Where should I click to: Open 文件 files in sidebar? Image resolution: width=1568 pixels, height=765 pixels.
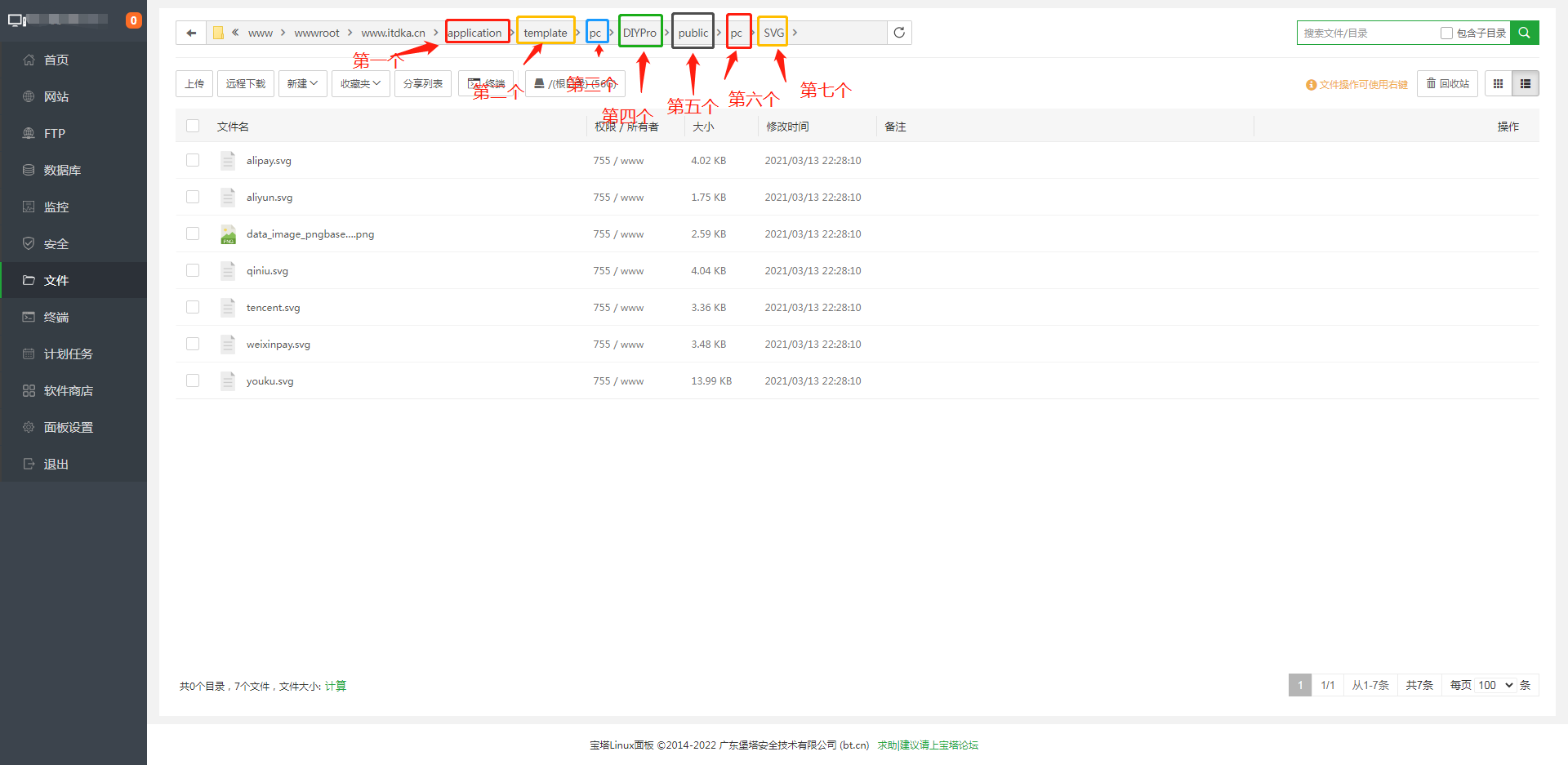click(73, 280)
